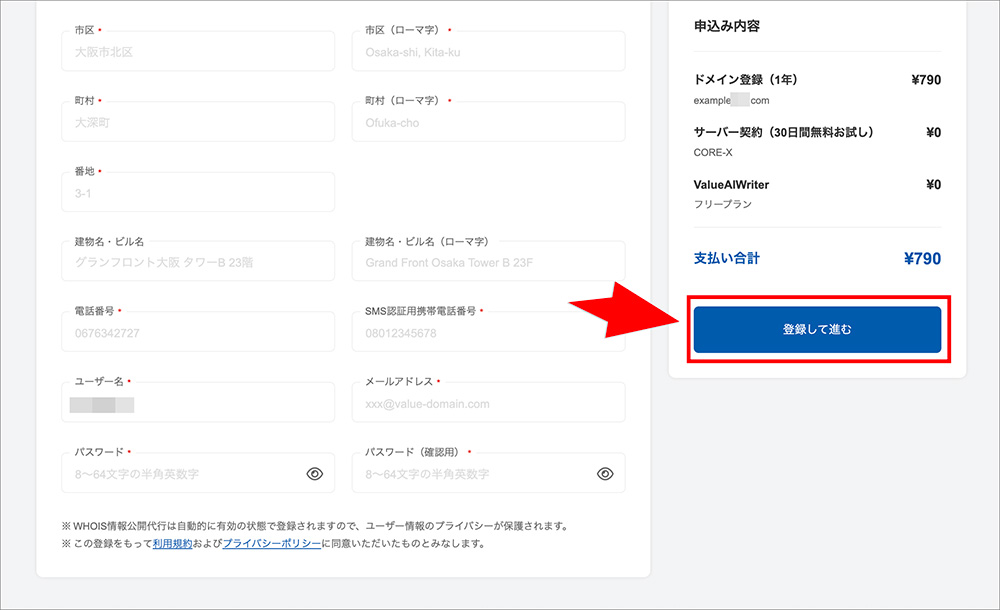Select the 町村（ローマ字） romanized town field

tap(488, 122)
